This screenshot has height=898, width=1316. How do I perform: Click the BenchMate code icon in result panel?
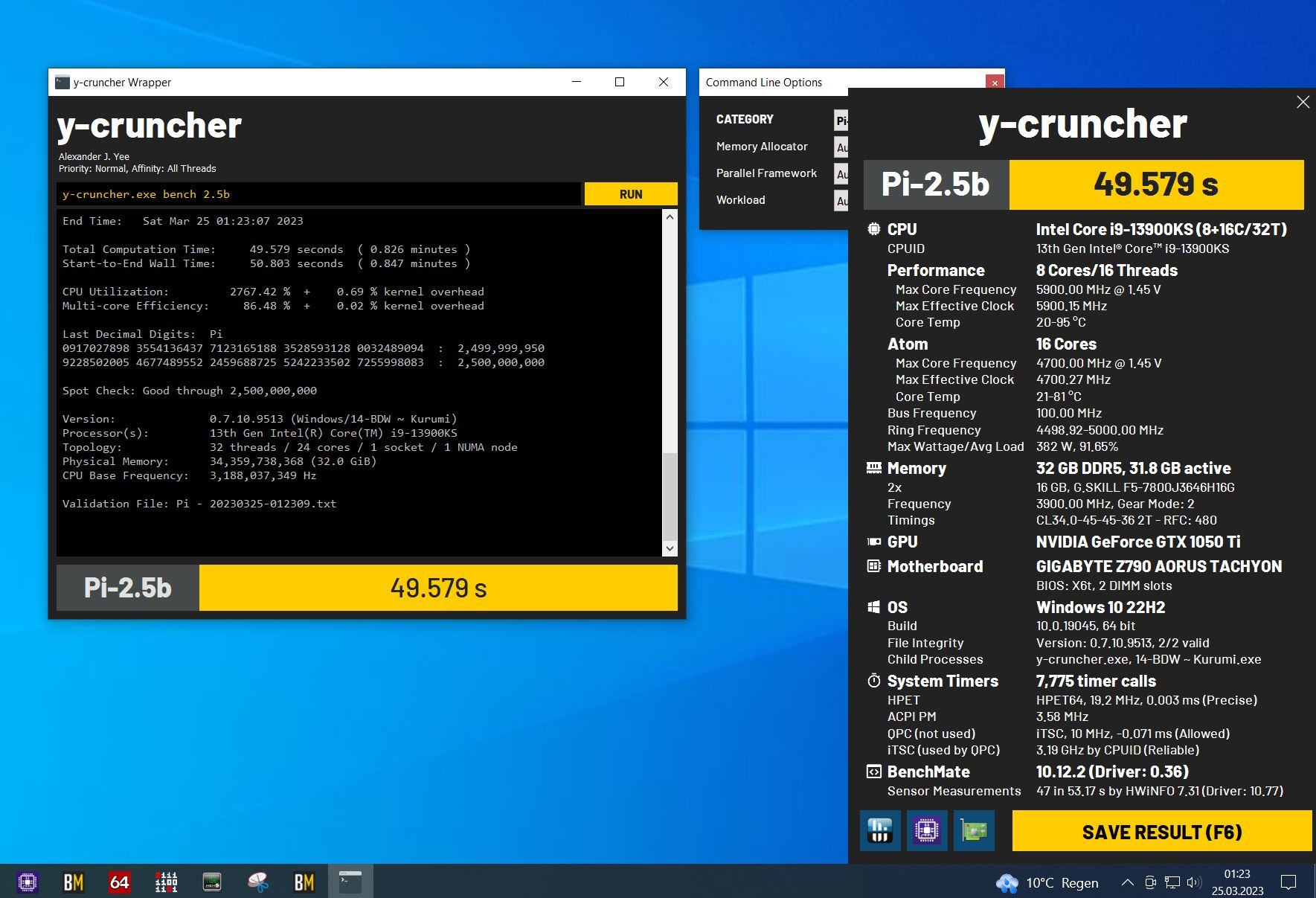[x=874, y=772]
